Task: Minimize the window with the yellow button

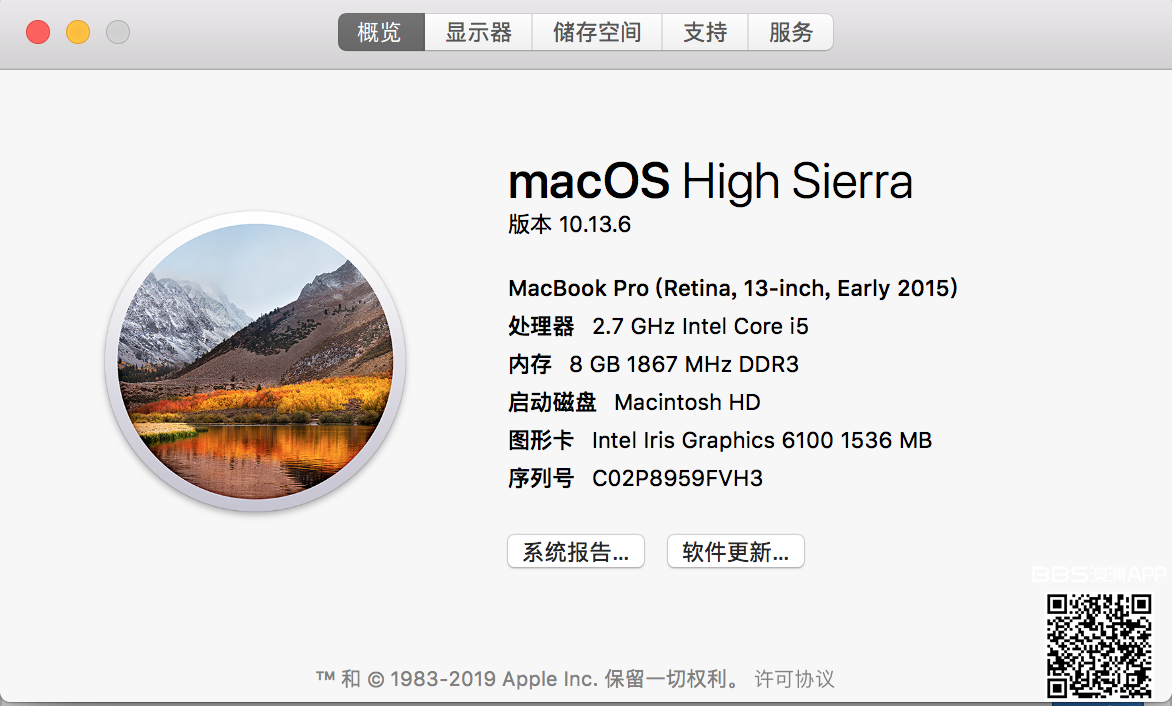Action: click(78, 32)
